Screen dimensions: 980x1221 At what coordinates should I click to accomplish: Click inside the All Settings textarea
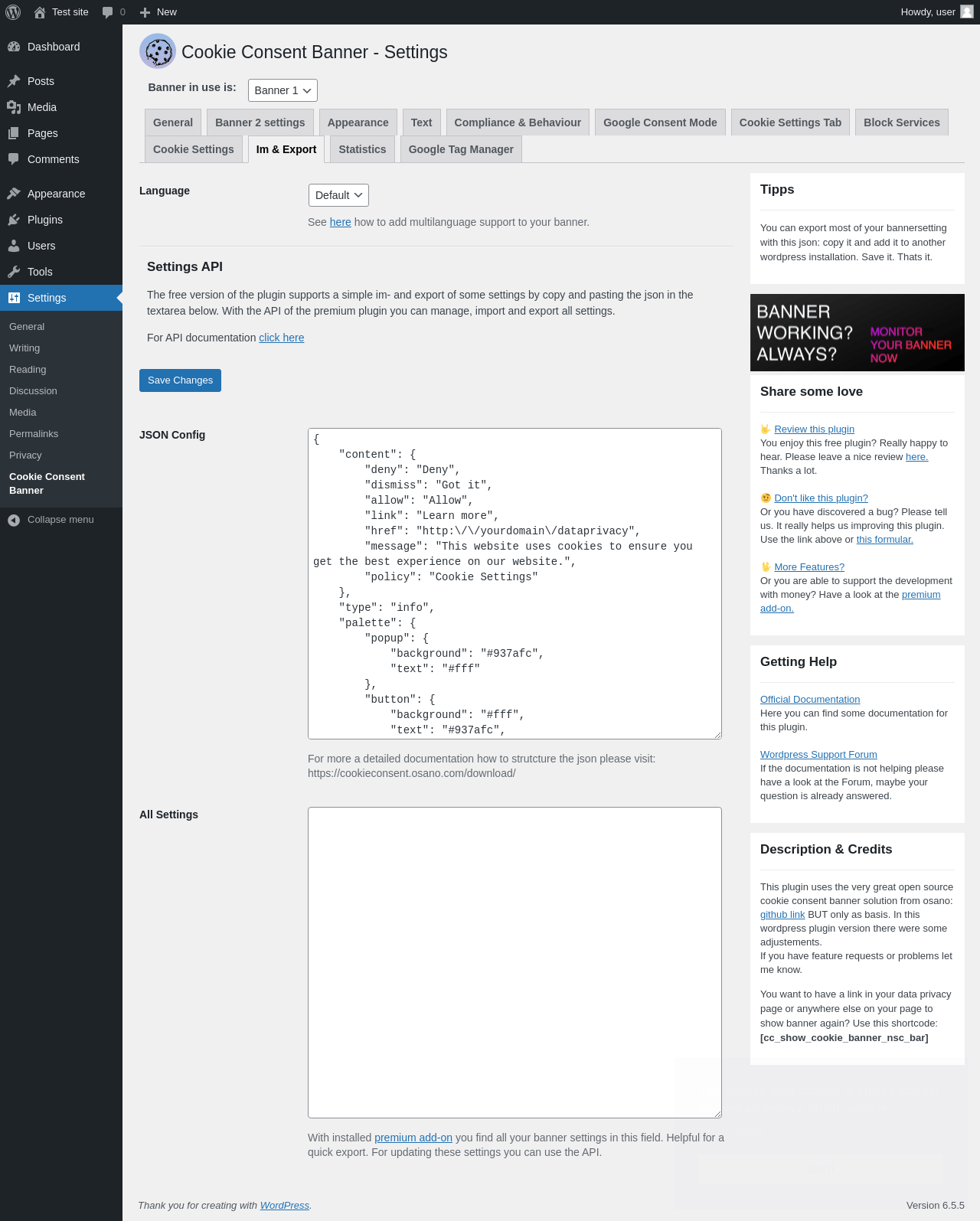coord(514,962)
